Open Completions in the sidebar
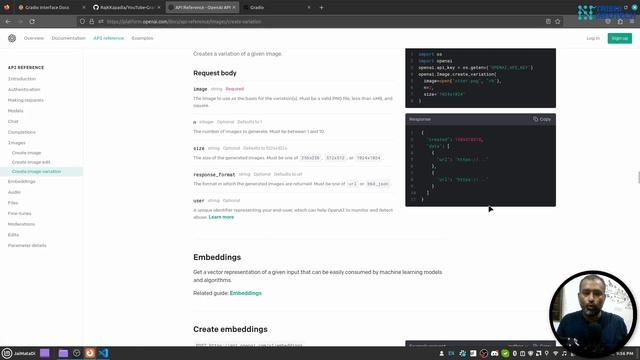Image resolution: width=640 pixels, height=360 pixels. 22,132
